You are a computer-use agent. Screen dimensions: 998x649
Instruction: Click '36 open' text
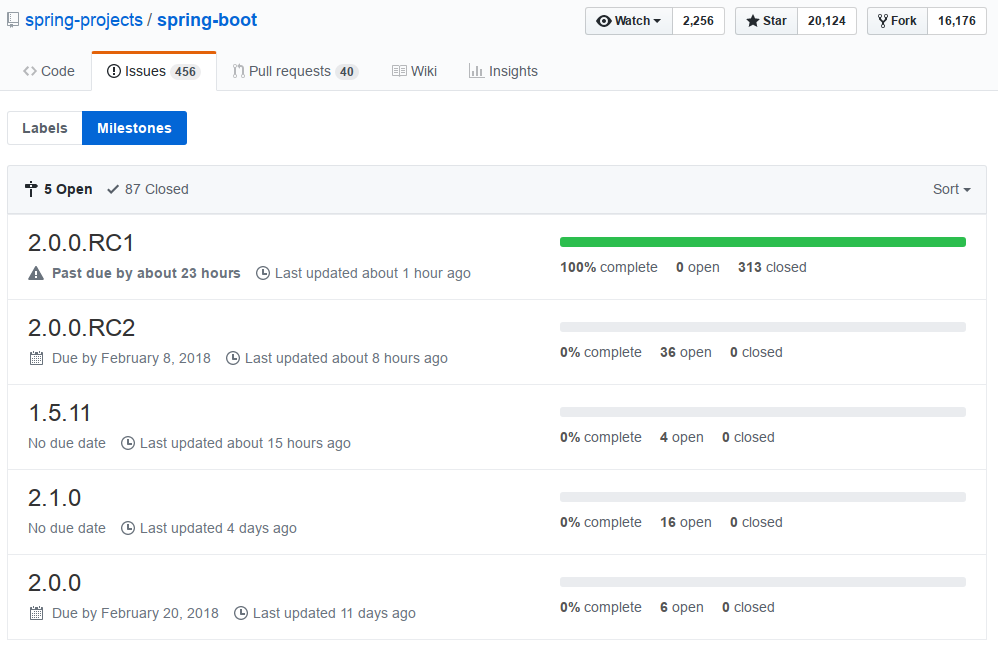click(685, 352)
